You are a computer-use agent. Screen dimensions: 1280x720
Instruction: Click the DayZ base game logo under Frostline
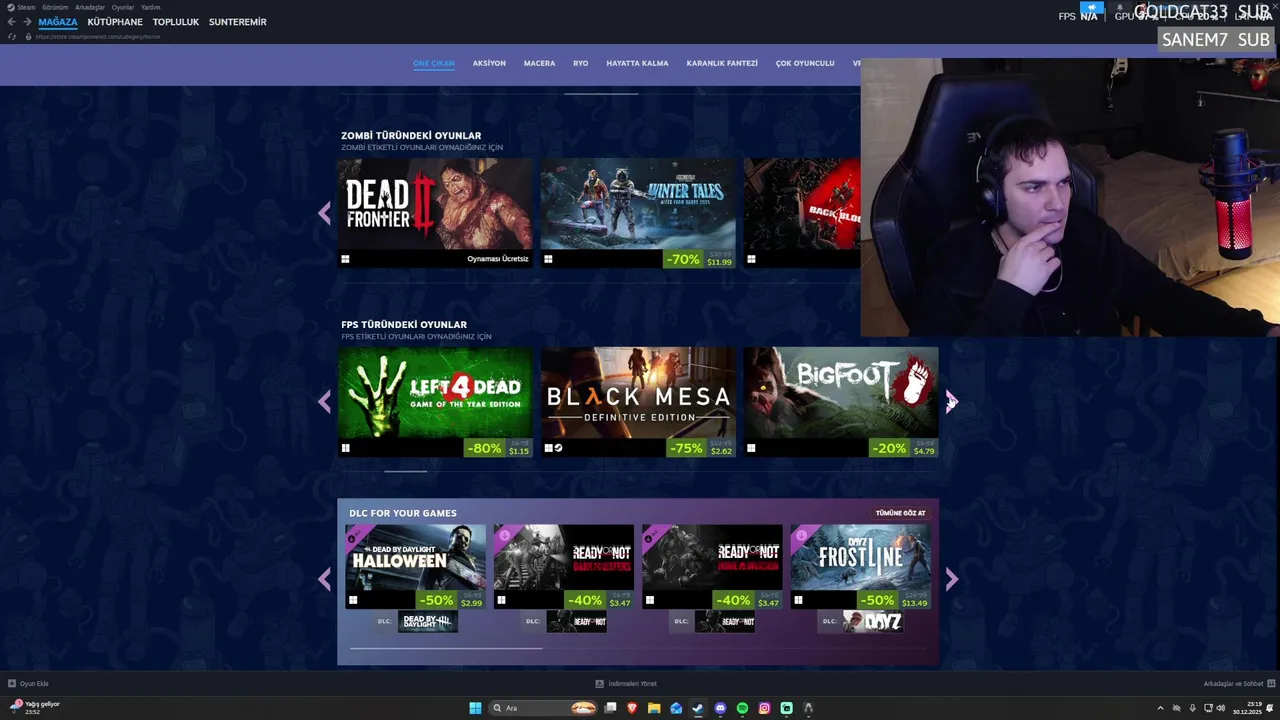(x=873, y=621)
